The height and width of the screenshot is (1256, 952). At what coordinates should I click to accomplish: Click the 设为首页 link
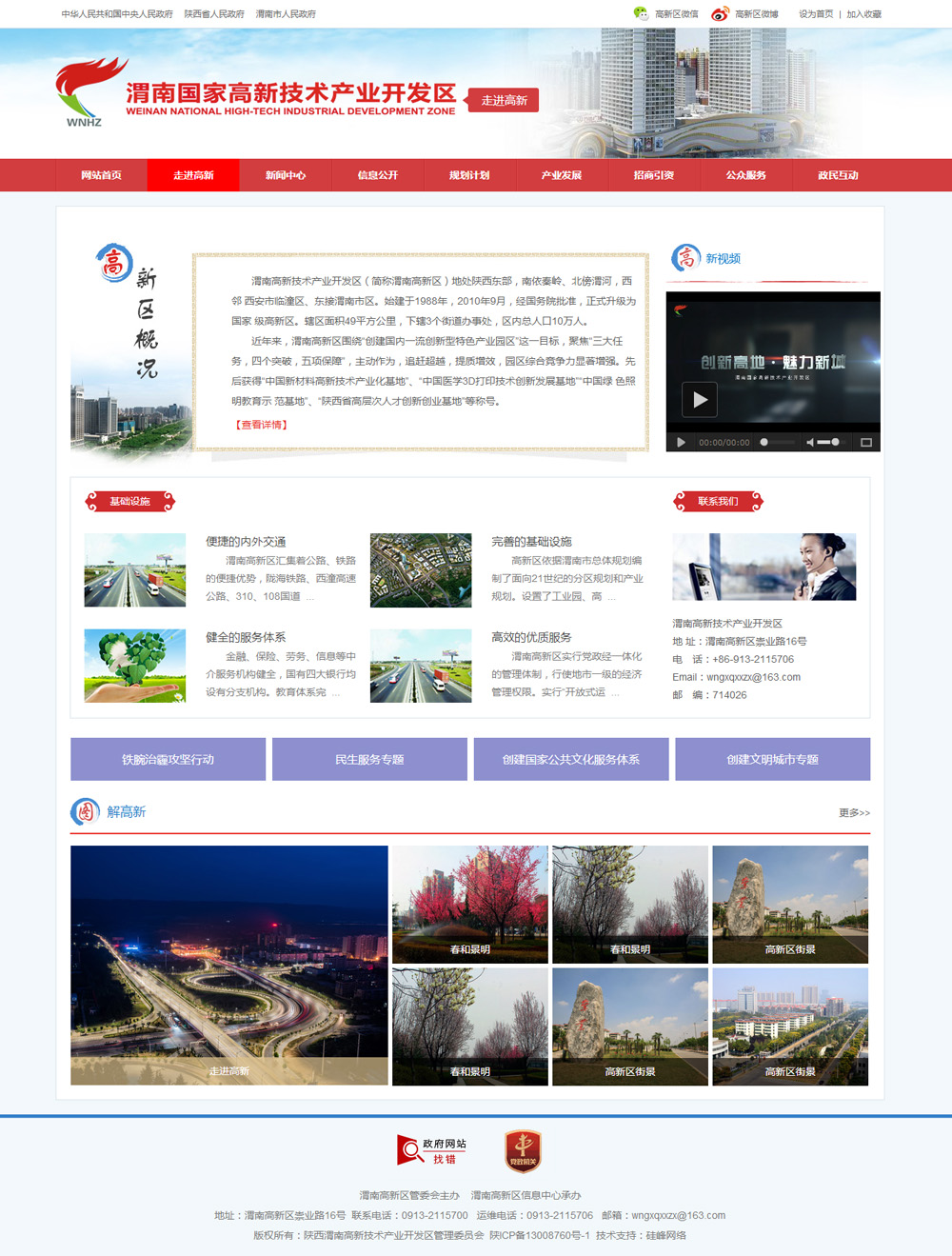(x=815, y=14)
